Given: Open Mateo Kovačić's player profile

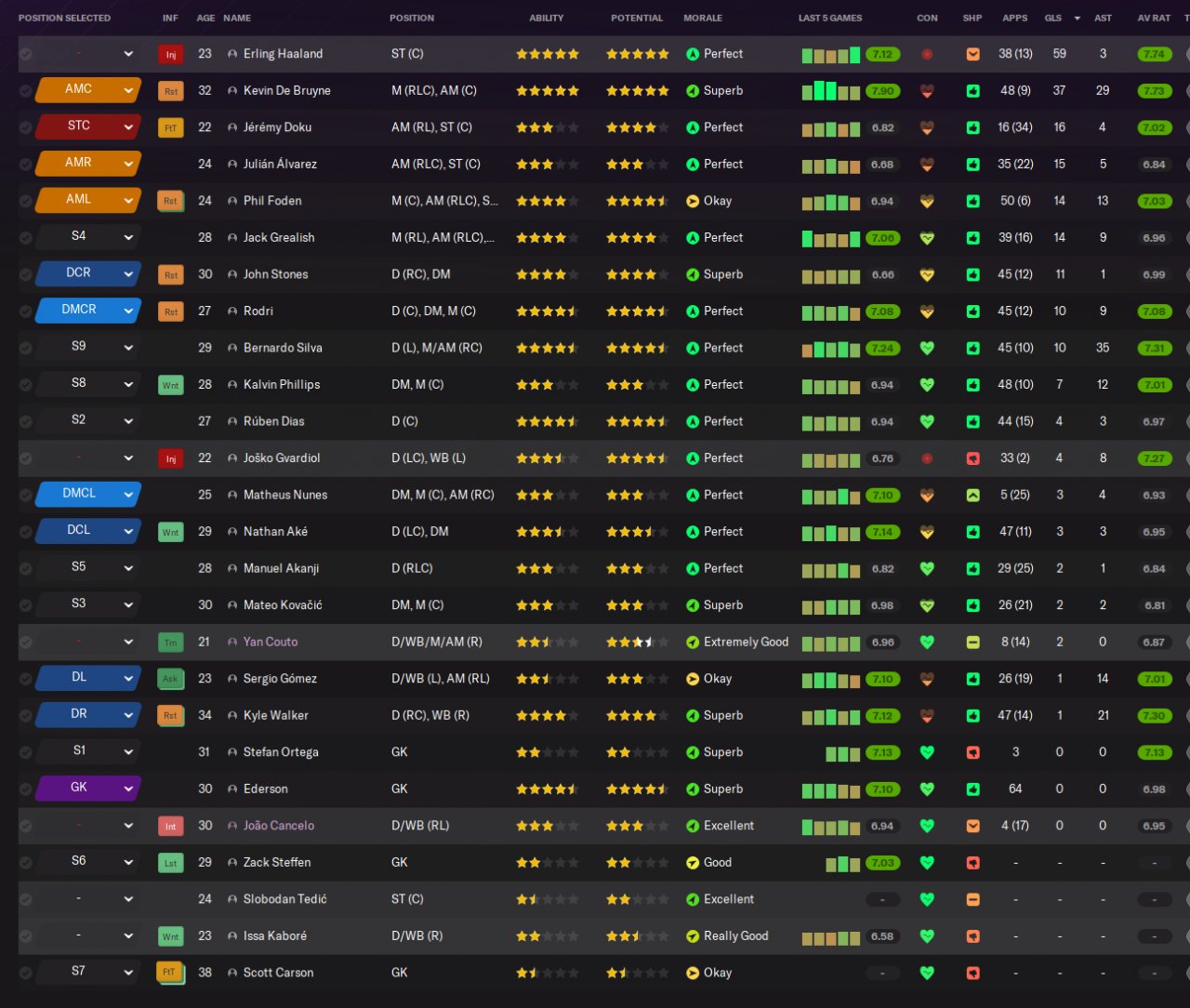Looking at the screenshot, I should 283,605.
